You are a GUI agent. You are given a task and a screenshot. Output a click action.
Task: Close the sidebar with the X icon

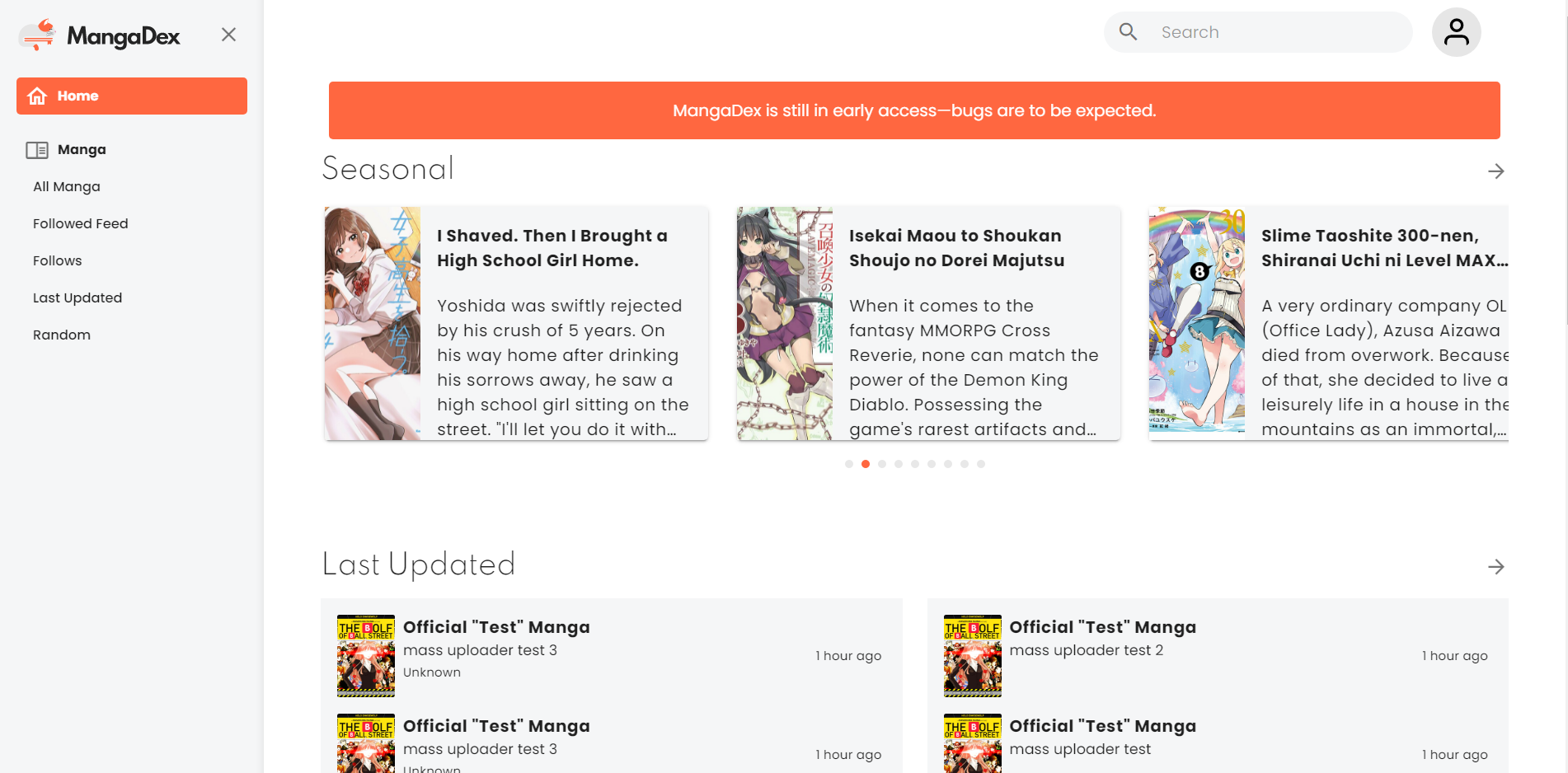click(x=228, y=35)
